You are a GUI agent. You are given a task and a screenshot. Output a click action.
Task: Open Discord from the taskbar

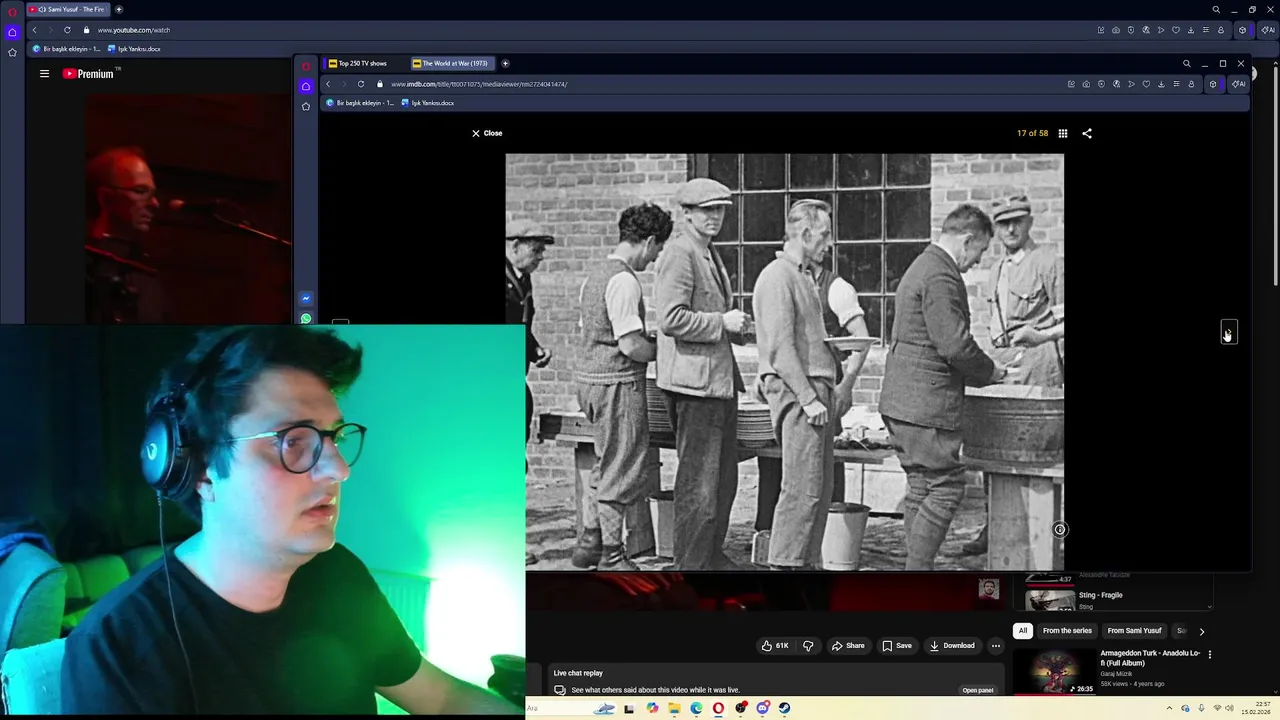coord(762,708)
